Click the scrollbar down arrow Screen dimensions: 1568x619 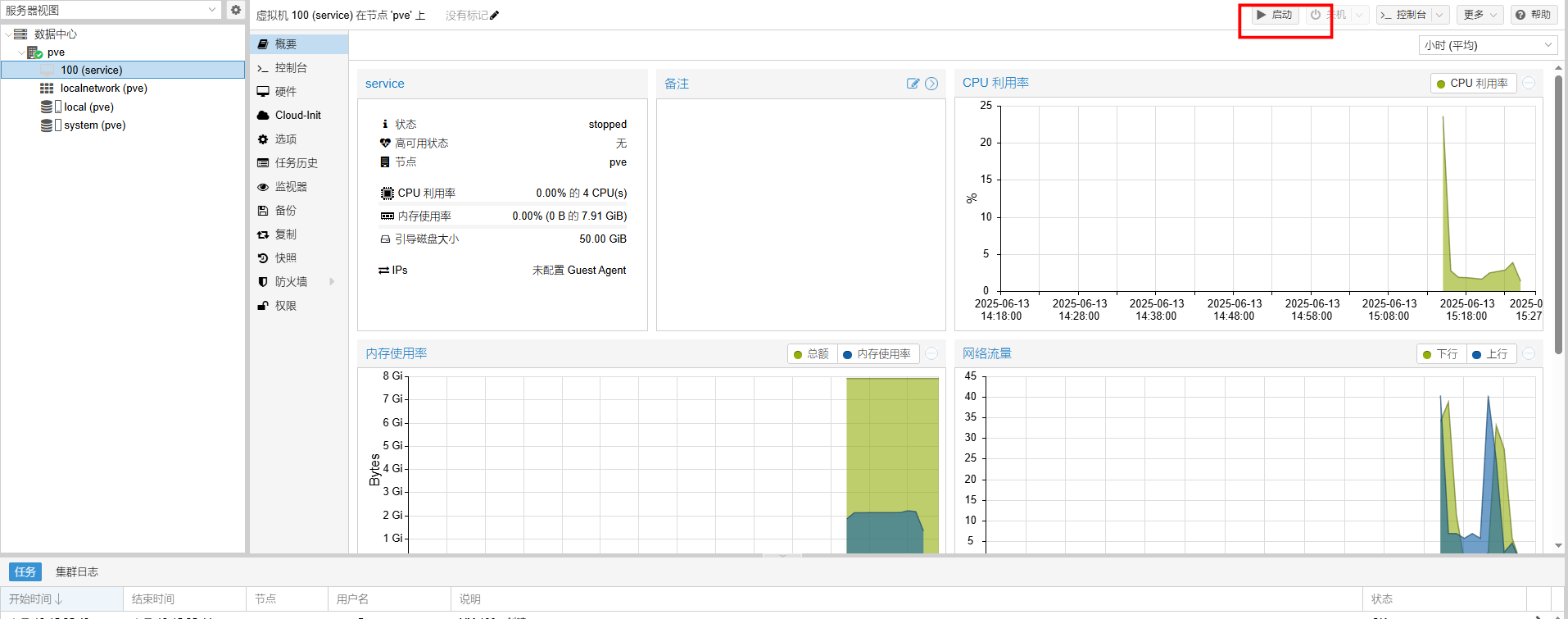click(x=1558, y=545)
